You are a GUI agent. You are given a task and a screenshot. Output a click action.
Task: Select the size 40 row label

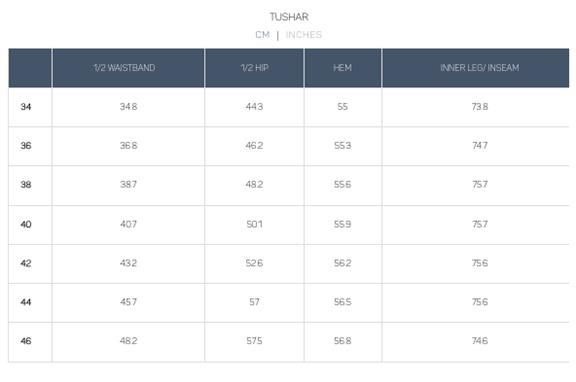26,224
